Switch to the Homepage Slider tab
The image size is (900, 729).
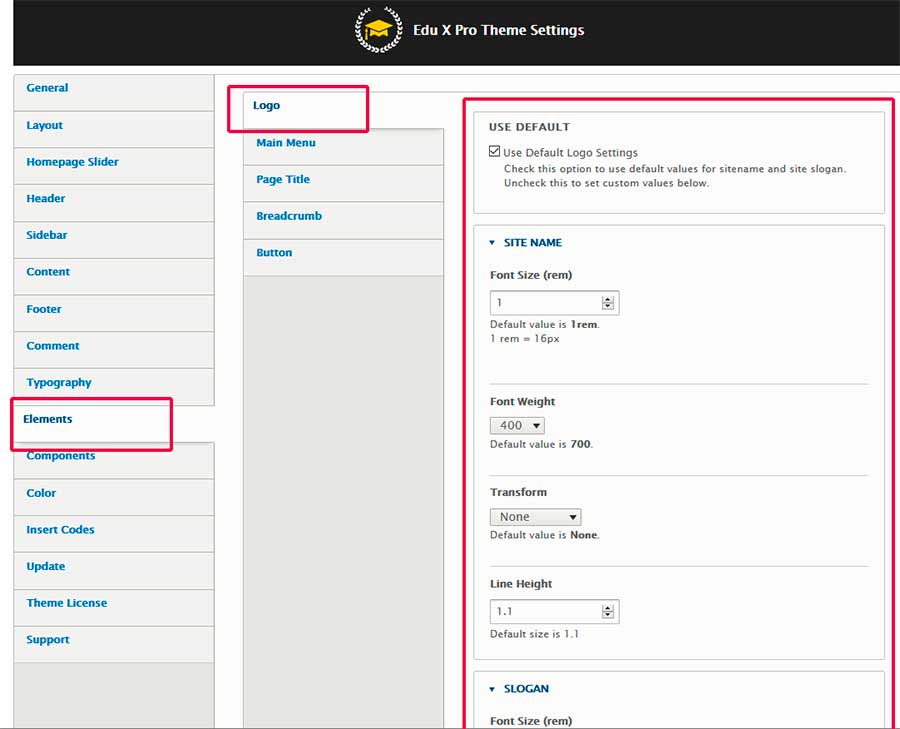[72, 162]
